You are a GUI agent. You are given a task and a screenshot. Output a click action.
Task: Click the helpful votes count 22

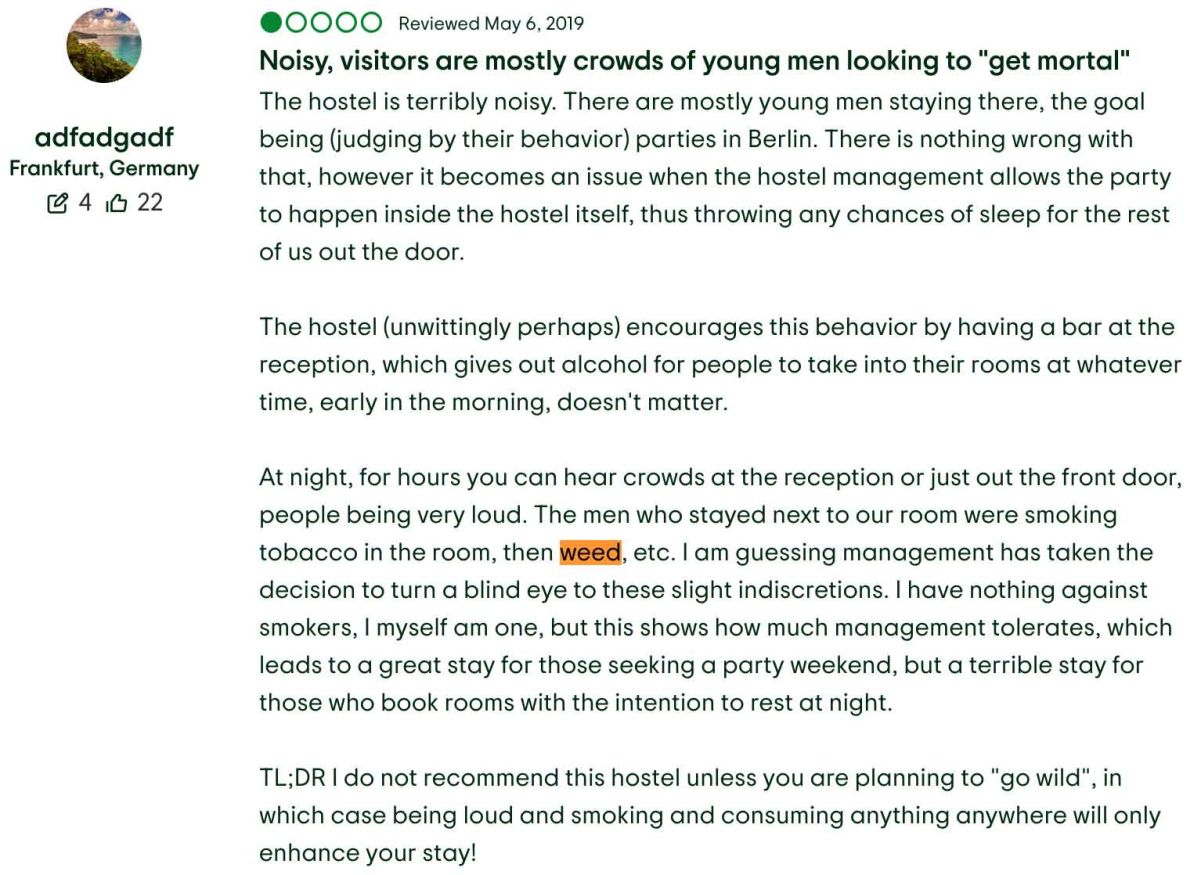click(149, 204)
